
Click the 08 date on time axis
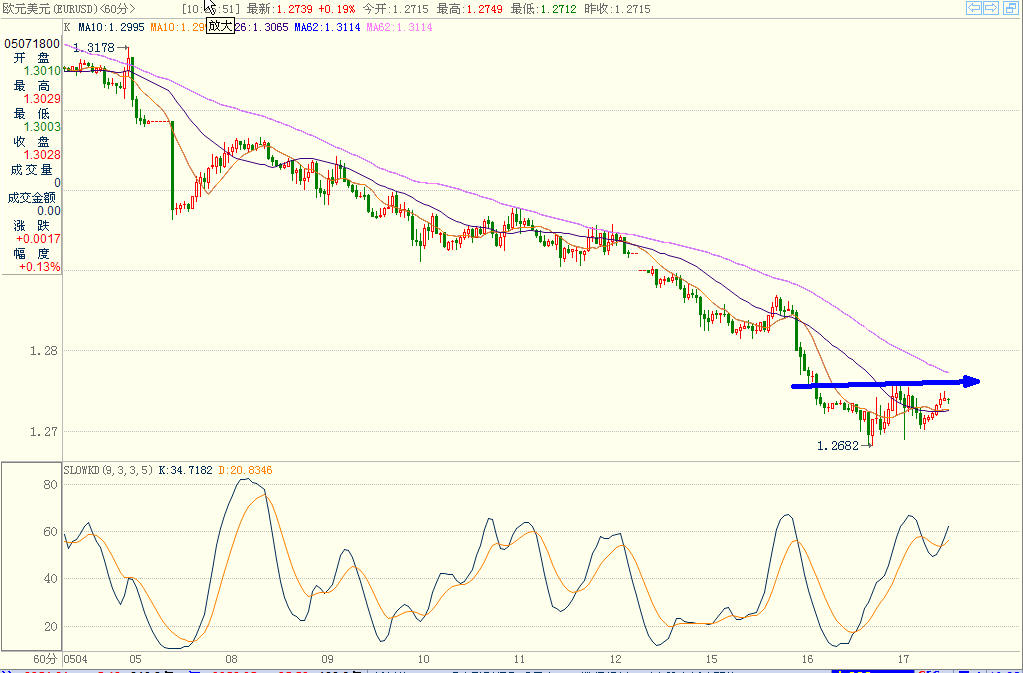(231, 659)
